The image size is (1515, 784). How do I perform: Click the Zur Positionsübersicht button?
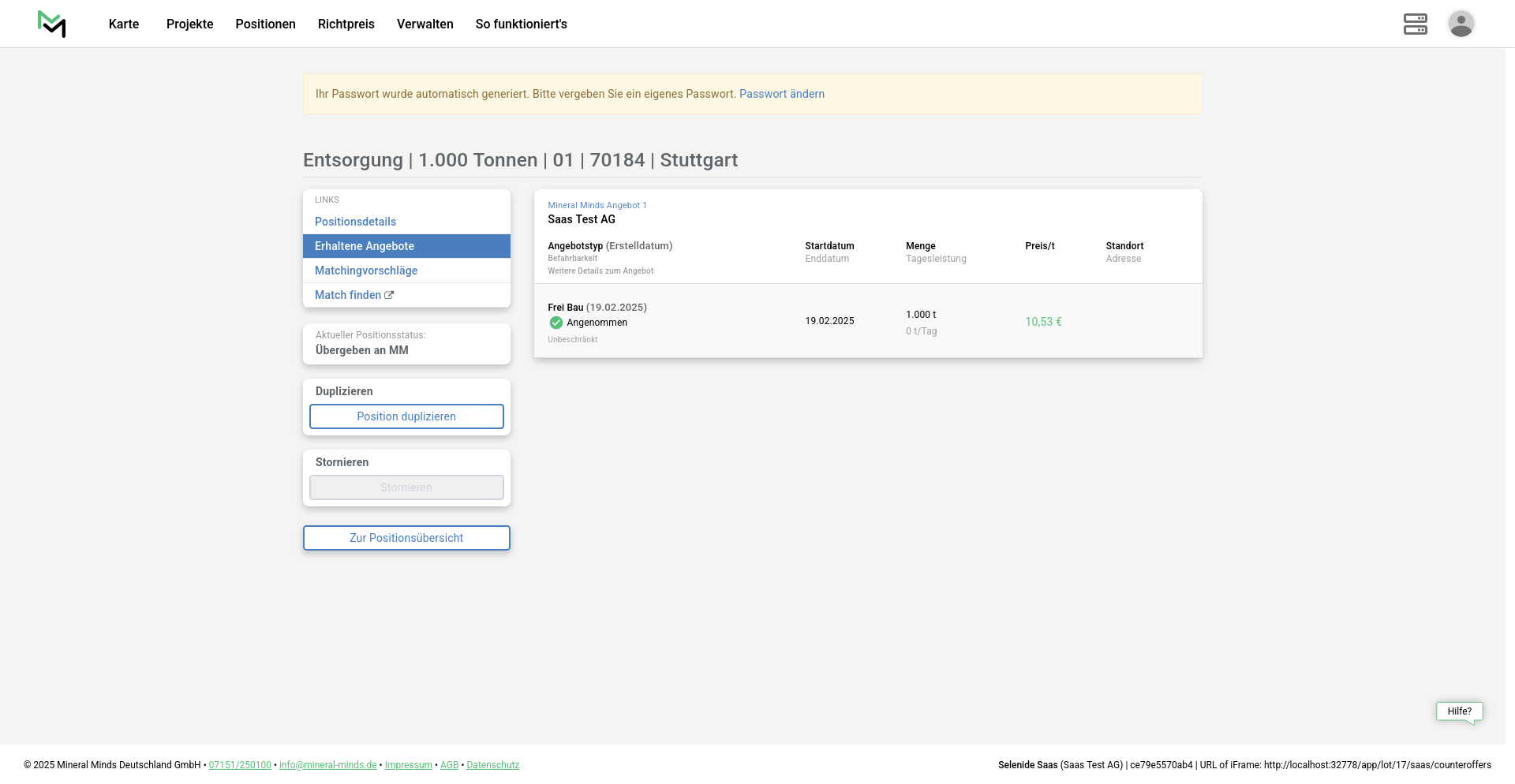pos(406,538)
